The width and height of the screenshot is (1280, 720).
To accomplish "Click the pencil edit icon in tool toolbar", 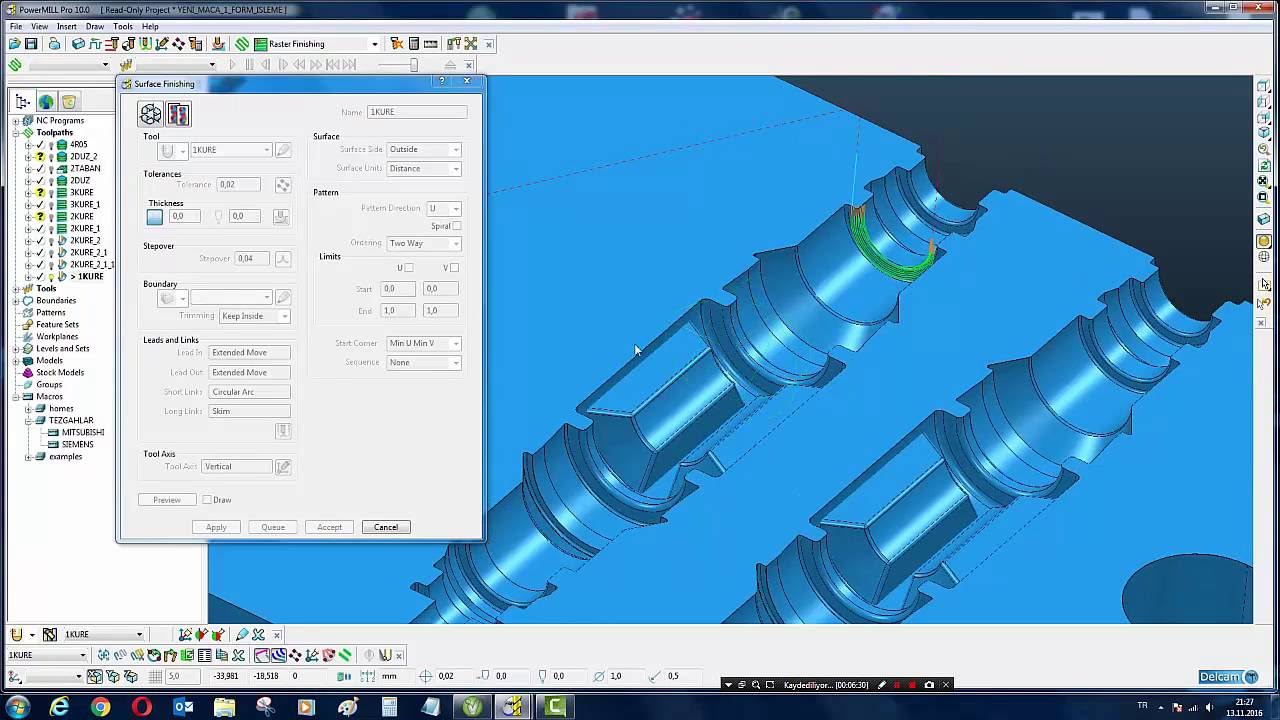I will (x=241, y=634).
